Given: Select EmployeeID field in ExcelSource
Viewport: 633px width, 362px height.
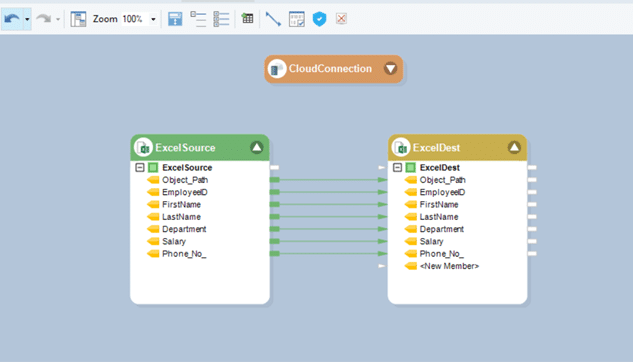Looking at the screenshot, I should (x=185, y=192).
